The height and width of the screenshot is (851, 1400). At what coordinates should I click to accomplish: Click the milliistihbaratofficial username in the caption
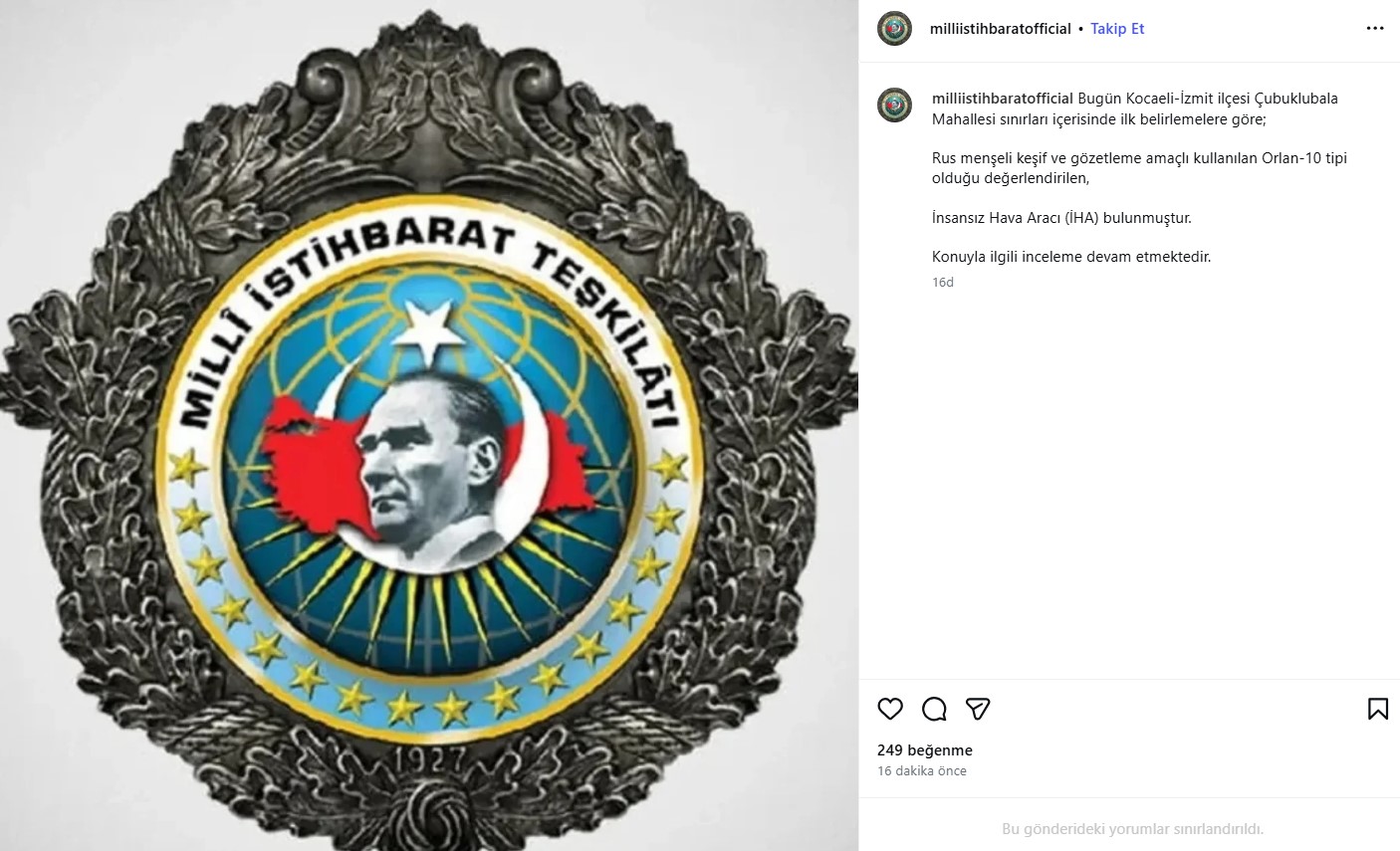pyautogui.click(x=1003, y=99)
